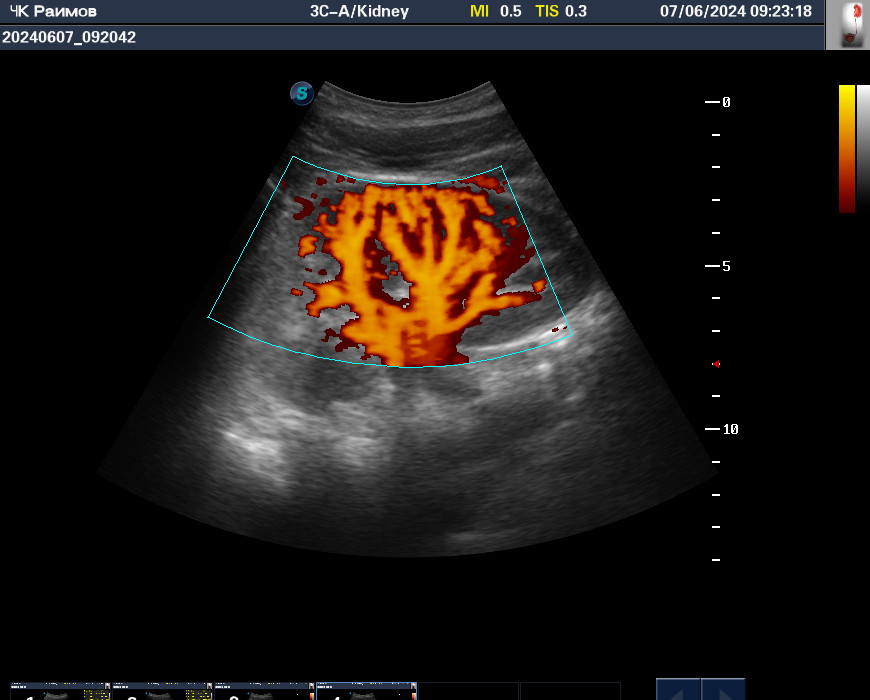The width and height of the screenshot is (870, 700).
Task: Click the exam ID 20240607_092042
Action: (69, 37)
